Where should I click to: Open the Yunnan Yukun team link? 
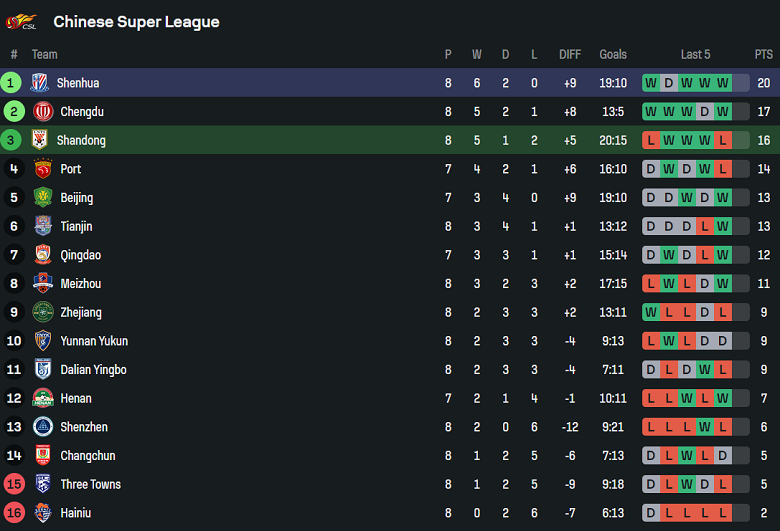(94, 341)
